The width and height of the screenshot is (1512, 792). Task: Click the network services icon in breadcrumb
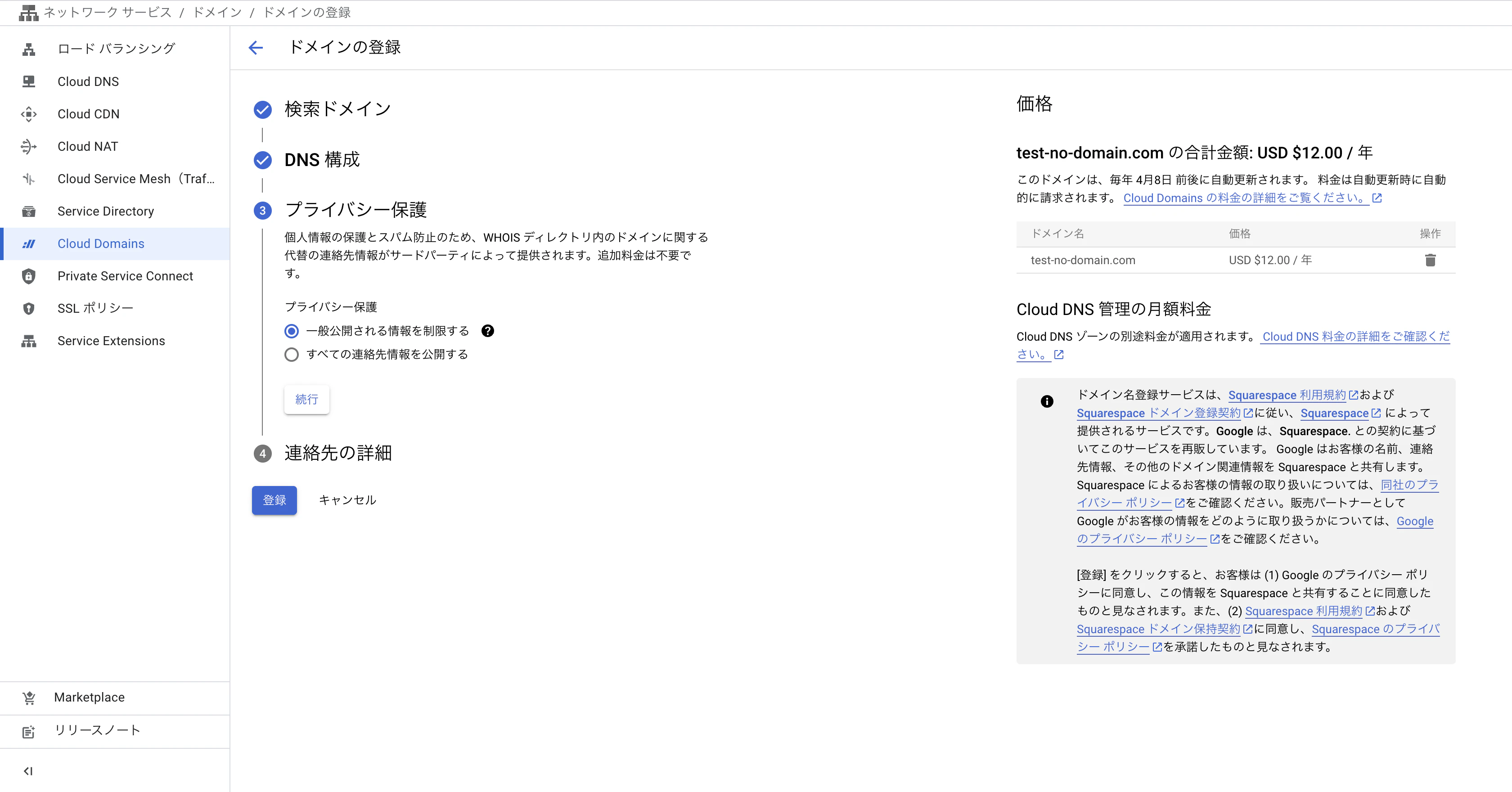[x=28, y=12]
